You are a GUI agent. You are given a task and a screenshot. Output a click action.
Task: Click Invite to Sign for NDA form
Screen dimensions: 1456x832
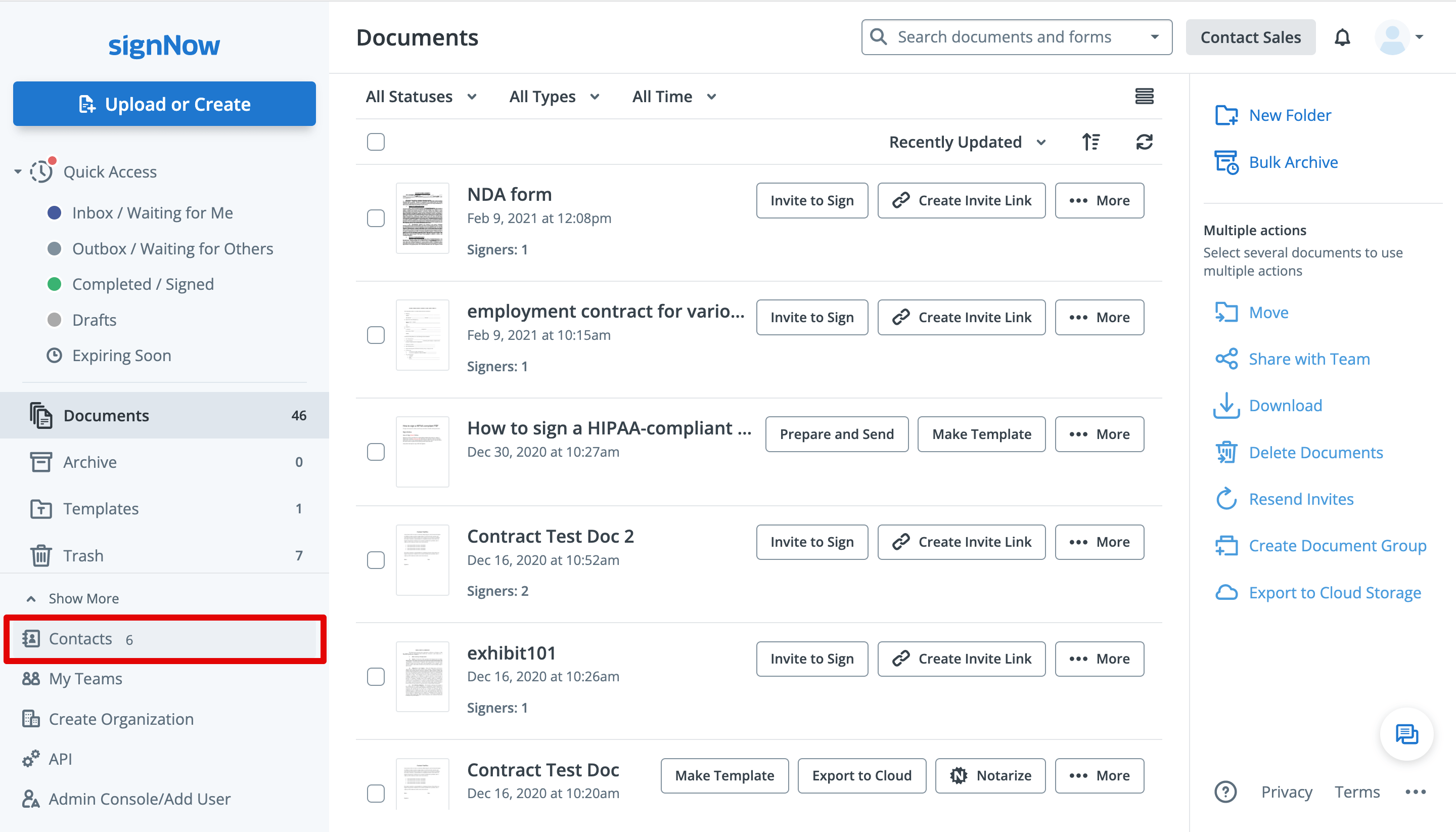pos(811,201)
